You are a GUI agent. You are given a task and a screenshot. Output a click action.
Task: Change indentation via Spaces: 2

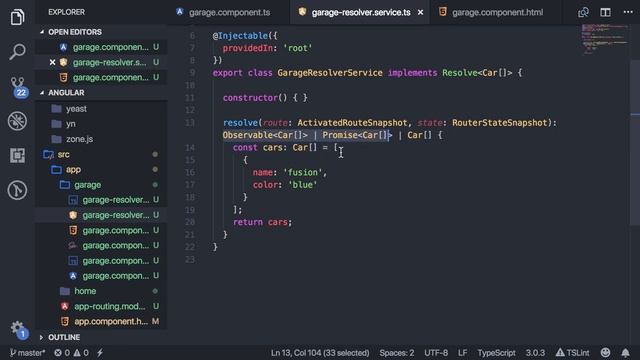396,353
